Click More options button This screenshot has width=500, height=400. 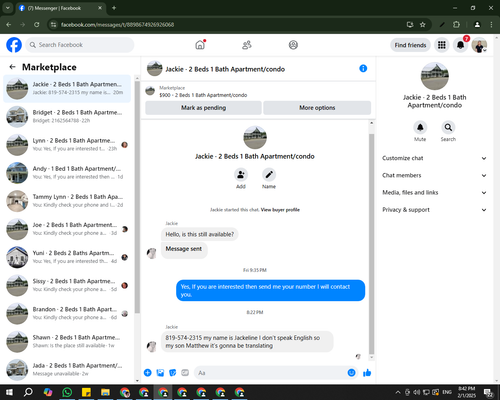click(x=317, y=108)
